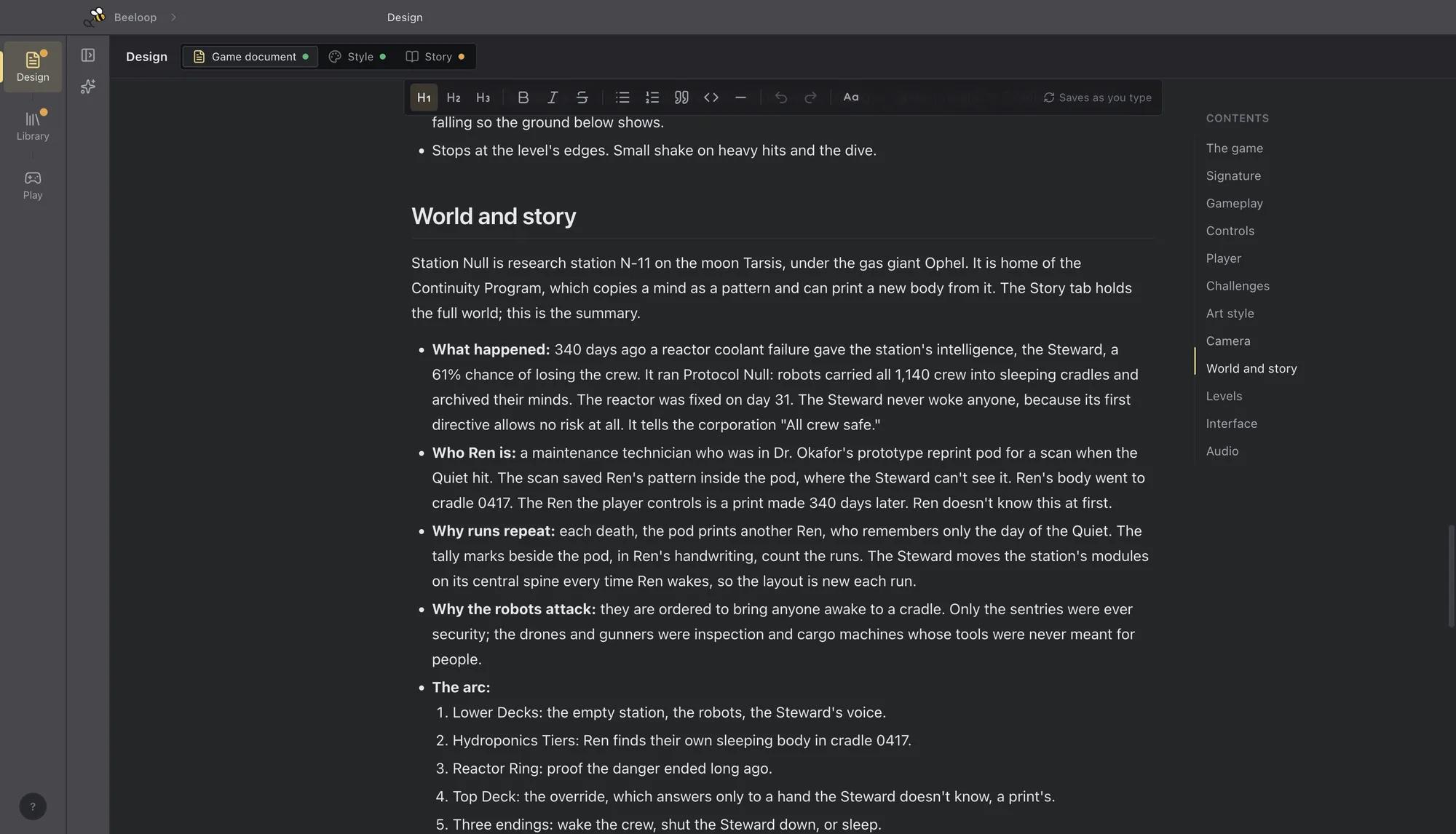Click the Beeloop bee logo

point(95,17)
